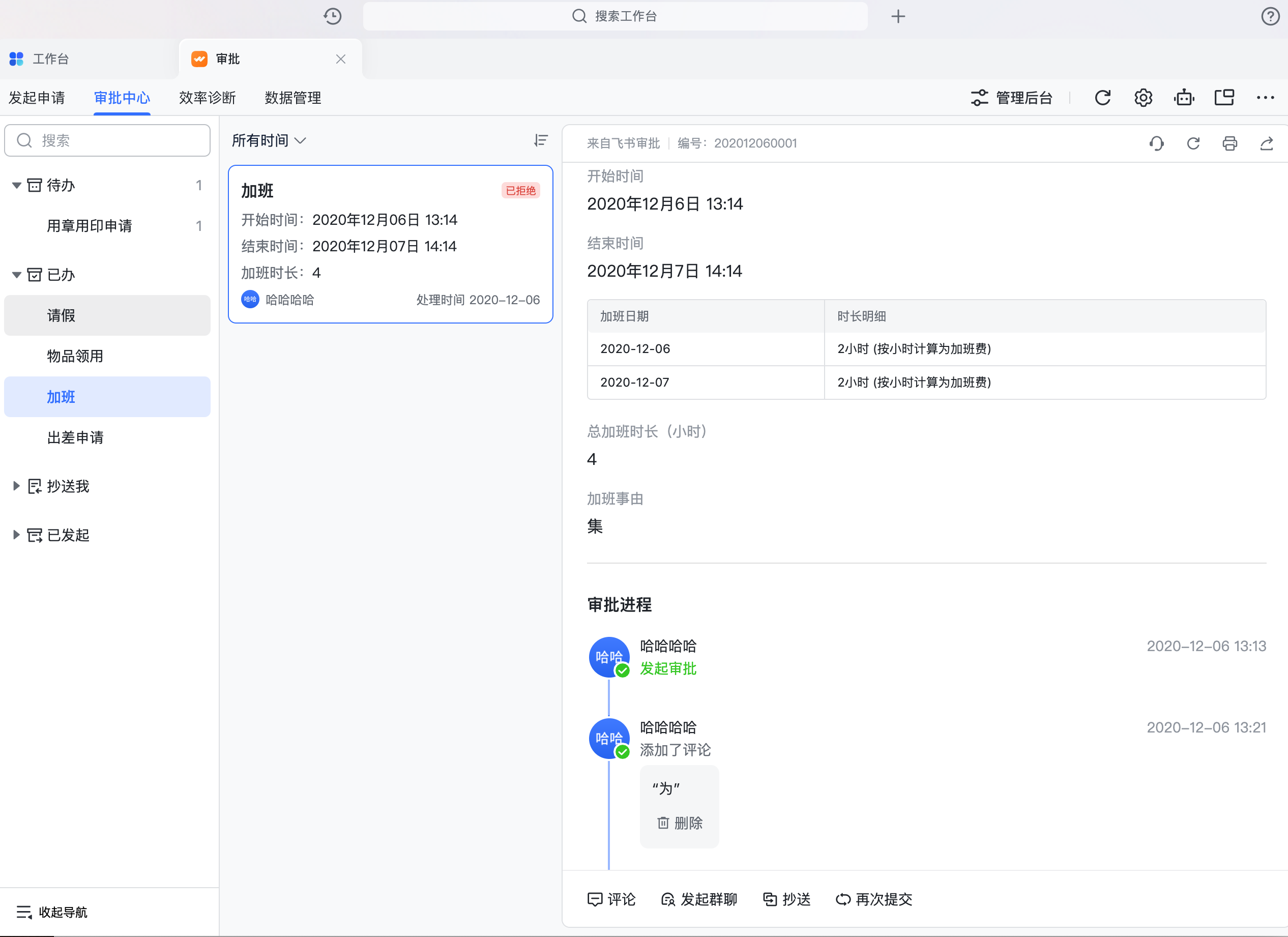
Task: Click the 审批 app icon in tab
Action: tap(199, 59)
